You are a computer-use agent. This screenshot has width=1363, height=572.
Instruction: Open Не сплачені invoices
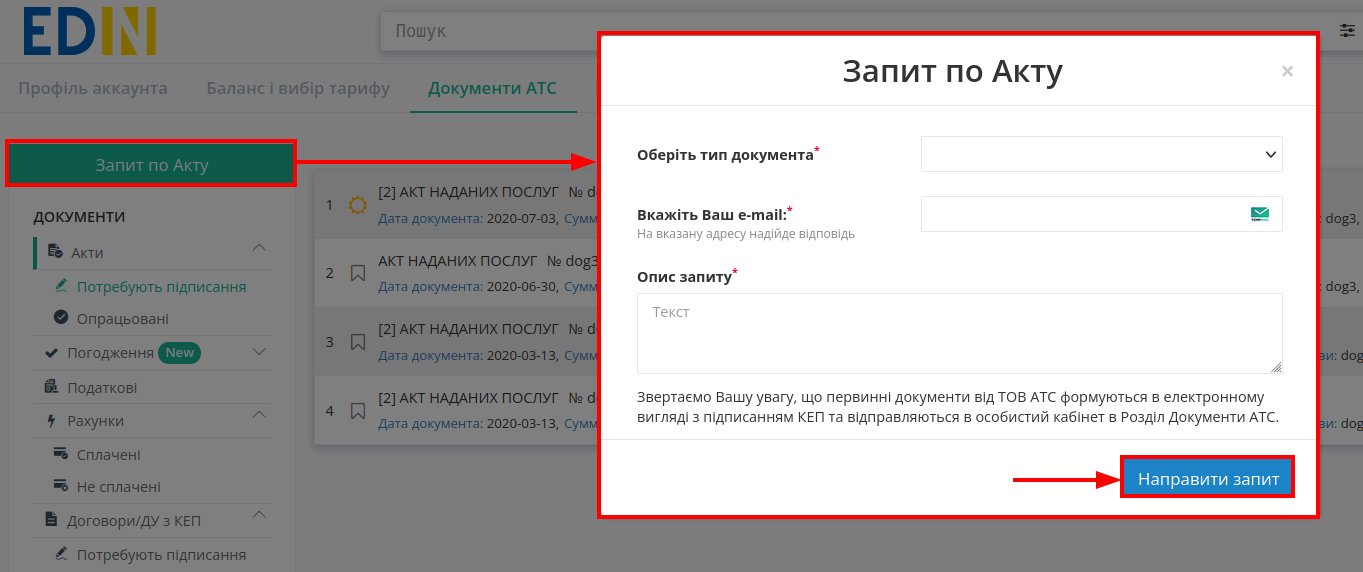coord(119,487)
